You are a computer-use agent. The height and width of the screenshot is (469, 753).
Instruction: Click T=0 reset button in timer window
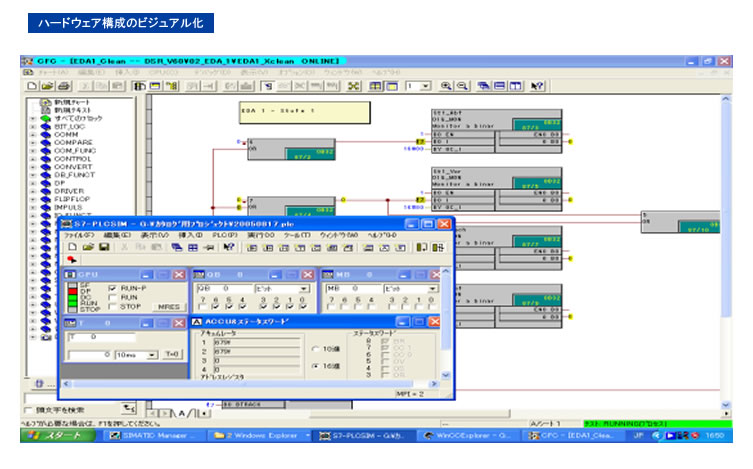tap(172, 354)
